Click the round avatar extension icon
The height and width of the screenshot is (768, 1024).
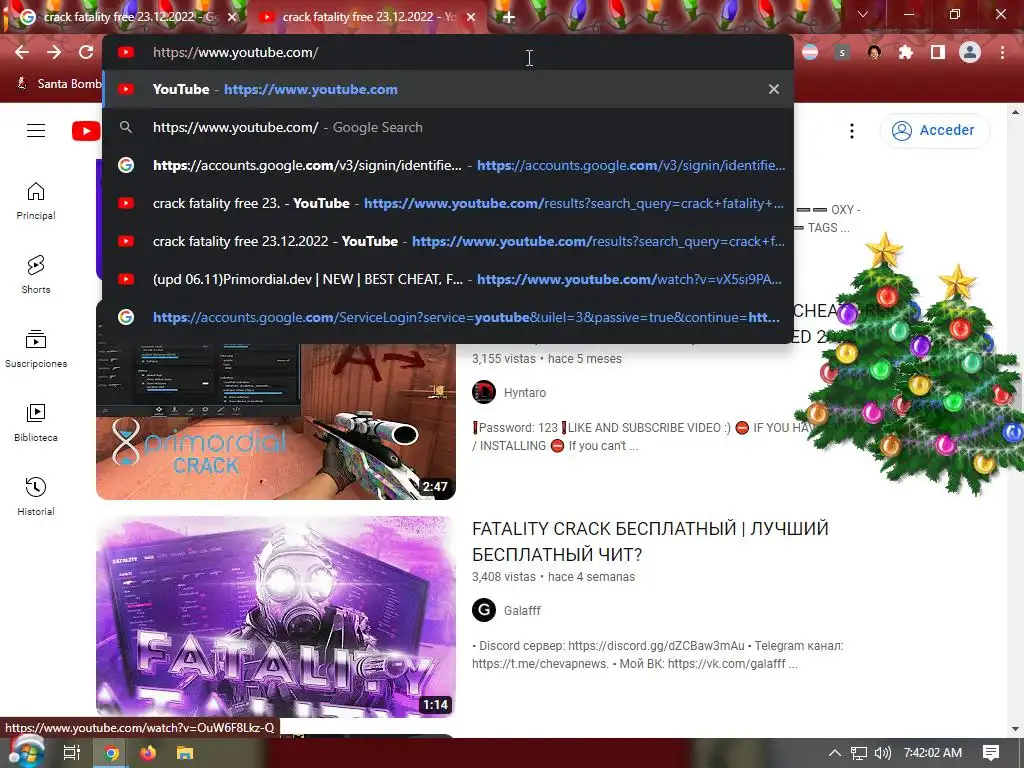point(874,52)
